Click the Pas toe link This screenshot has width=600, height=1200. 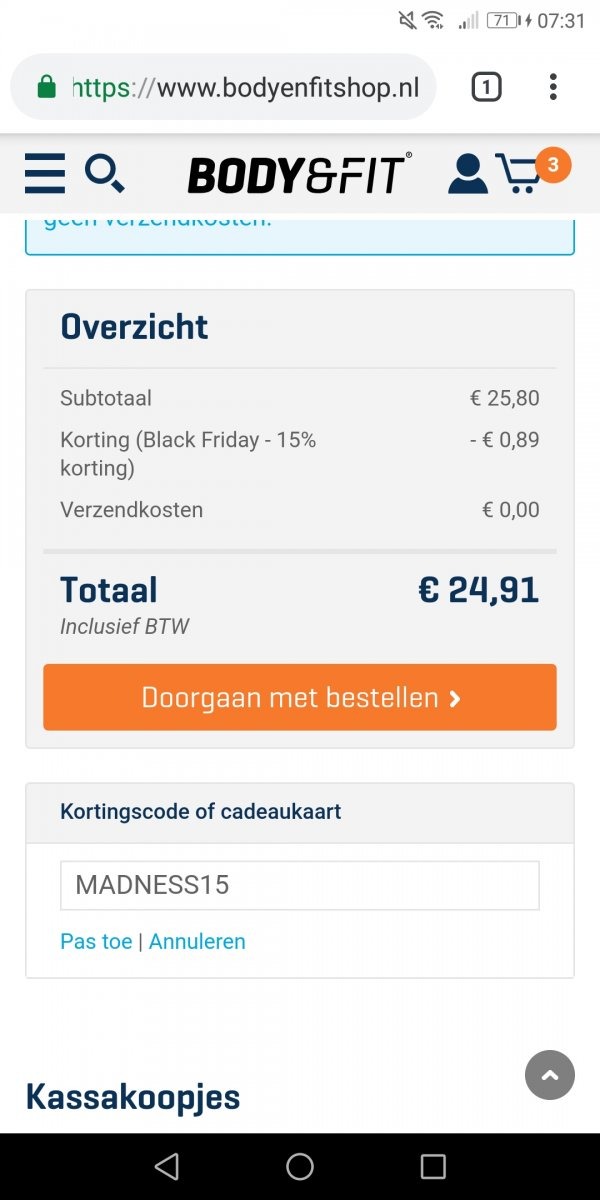pyautogui.click(x=96, y=941)
